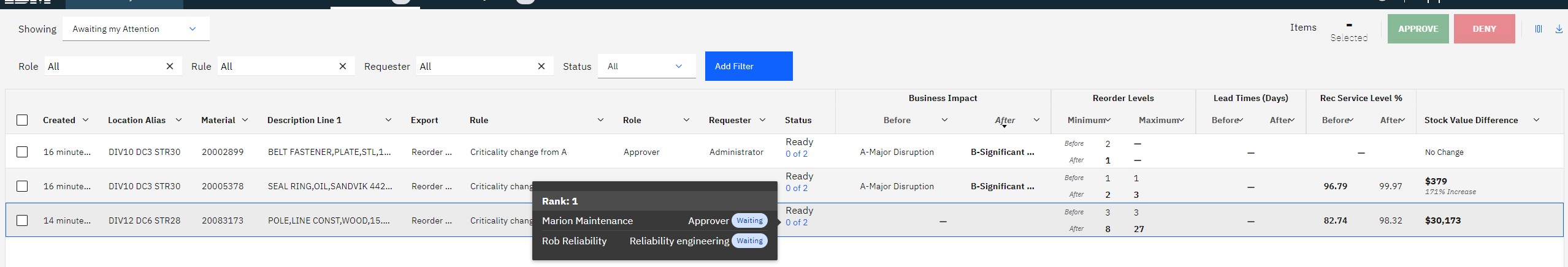Click material number 20005378
Image resolution: width=1568 pixels, height=267 pixels.
click(223, 186)
